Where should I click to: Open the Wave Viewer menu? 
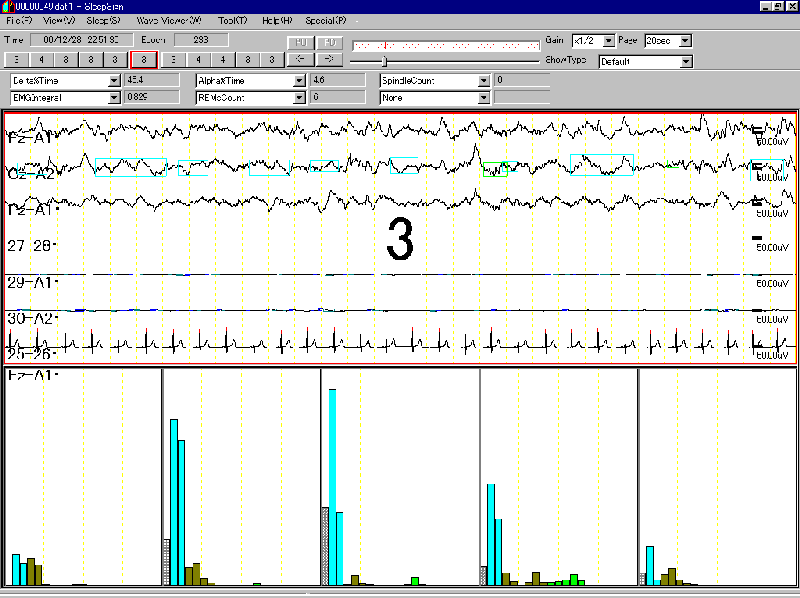click(x=169, y=21)
